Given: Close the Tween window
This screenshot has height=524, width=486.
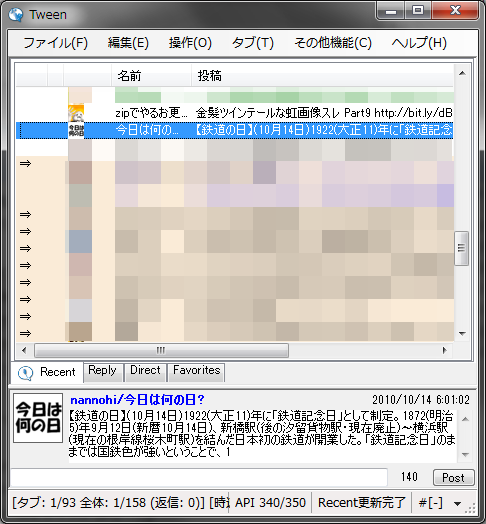Looking at the screenshot, I should pos(455,11).
